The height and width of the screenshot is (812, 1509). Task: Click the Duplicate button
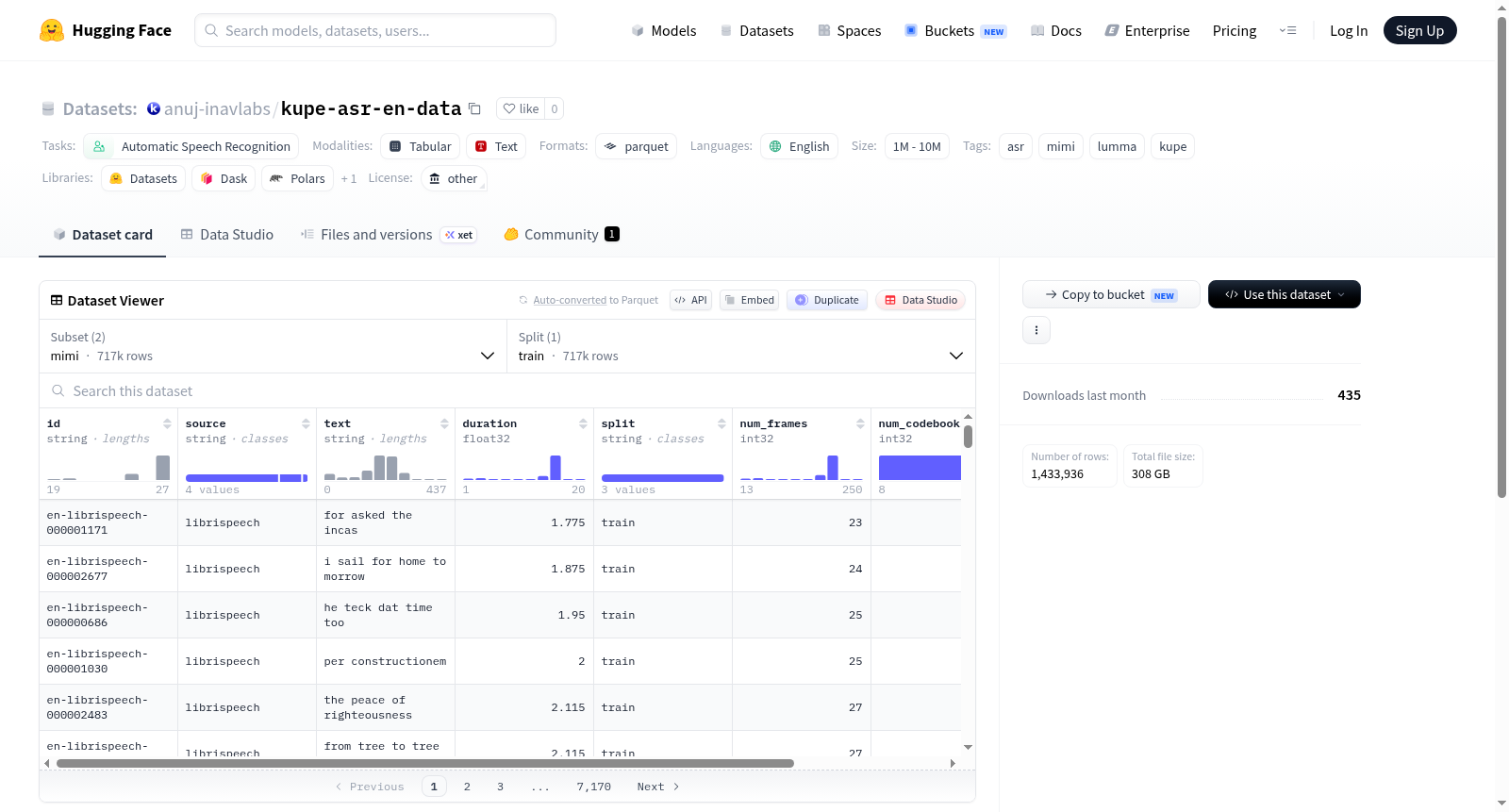(x=827, y=300)
